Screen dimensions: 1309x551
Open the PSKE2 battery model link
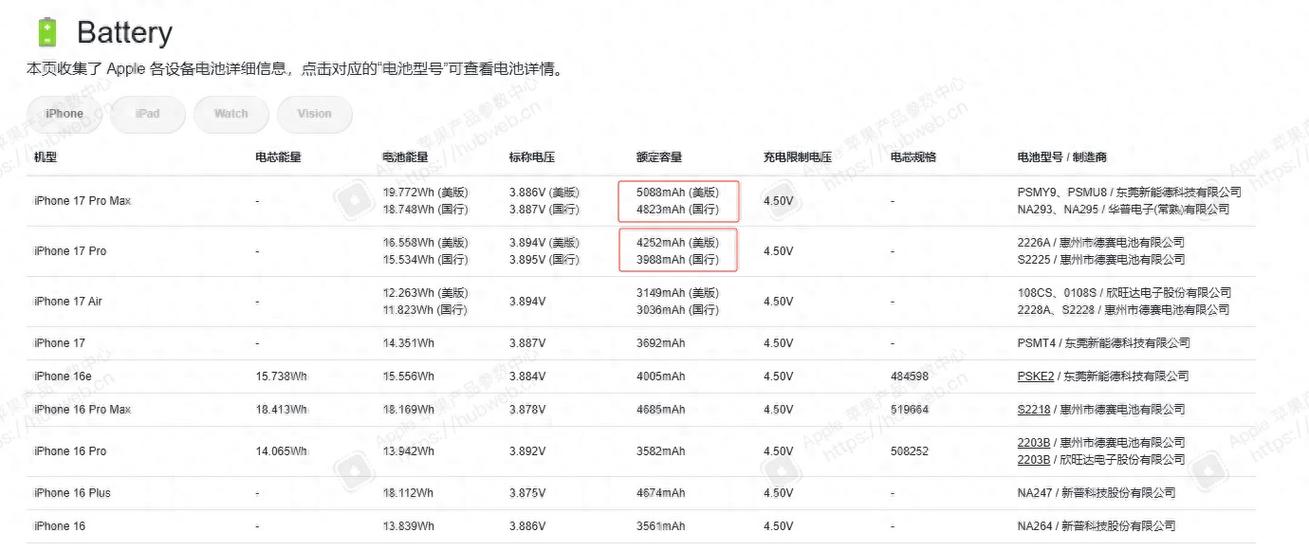pos(1036,376)
